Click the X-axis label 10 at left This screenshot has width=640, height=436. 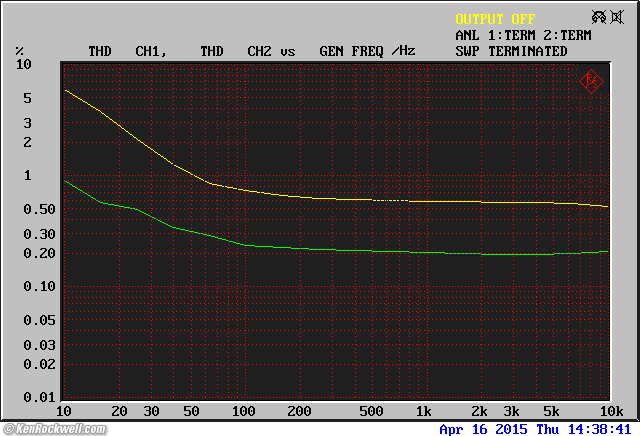64,411
